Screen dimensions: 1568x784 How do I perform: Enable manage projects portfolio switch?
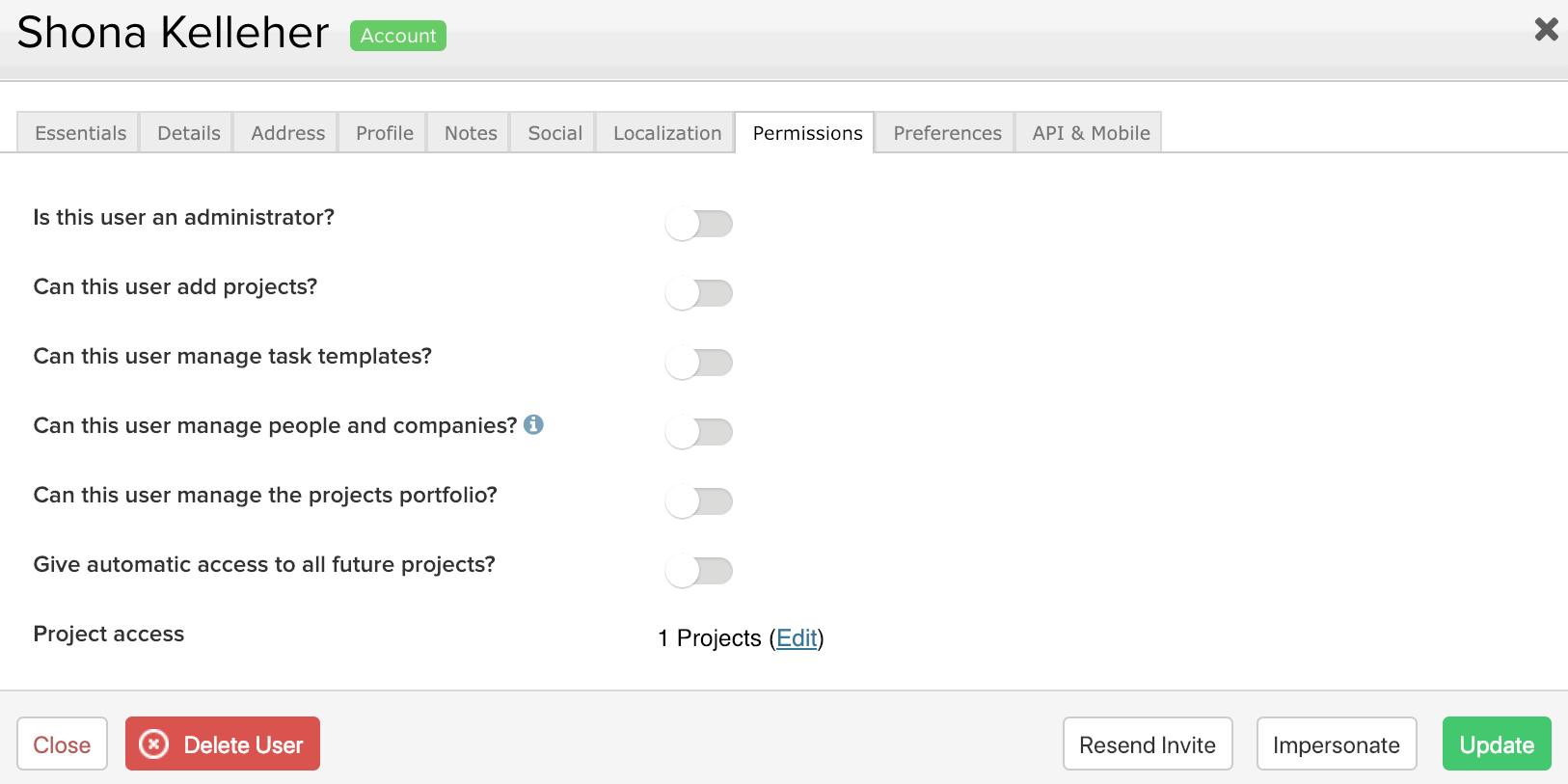click(x=699, y=501)
